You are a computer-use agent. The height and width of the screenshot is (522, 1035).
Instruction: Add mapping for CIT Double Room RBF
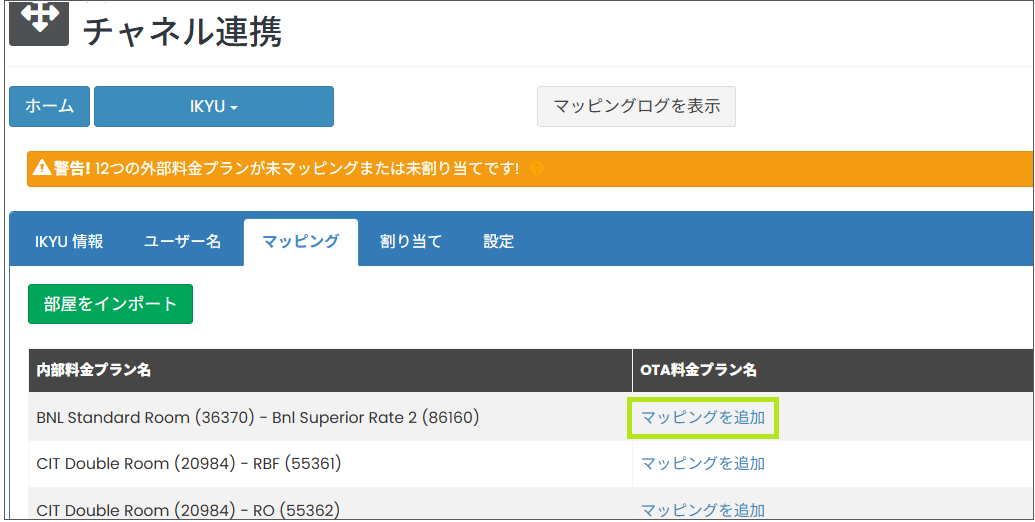click(702, 463)
